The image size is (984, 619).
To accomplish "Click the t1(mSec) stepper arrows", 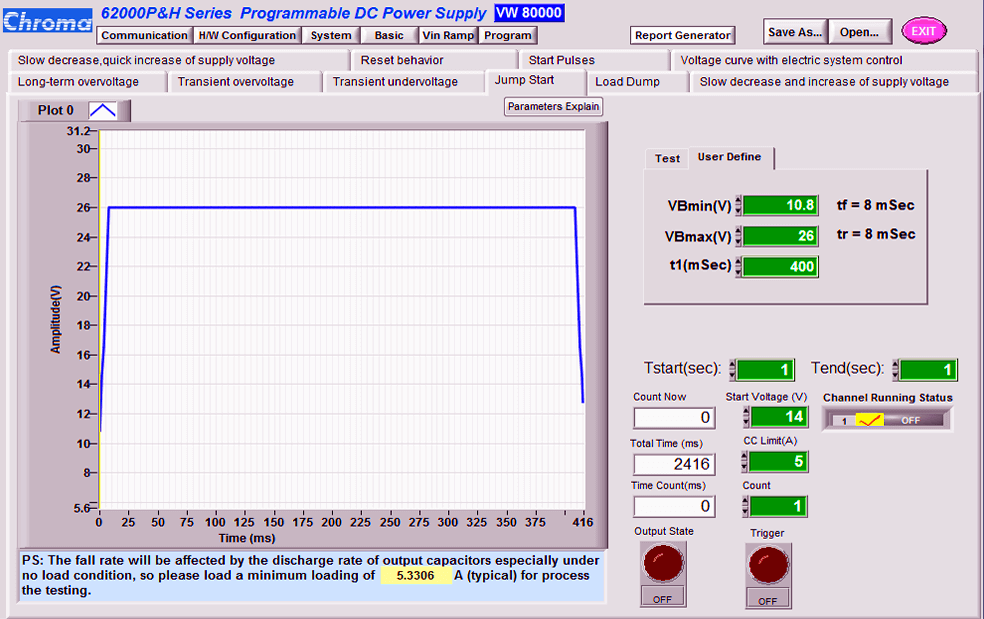I will (x=738, y=266).
